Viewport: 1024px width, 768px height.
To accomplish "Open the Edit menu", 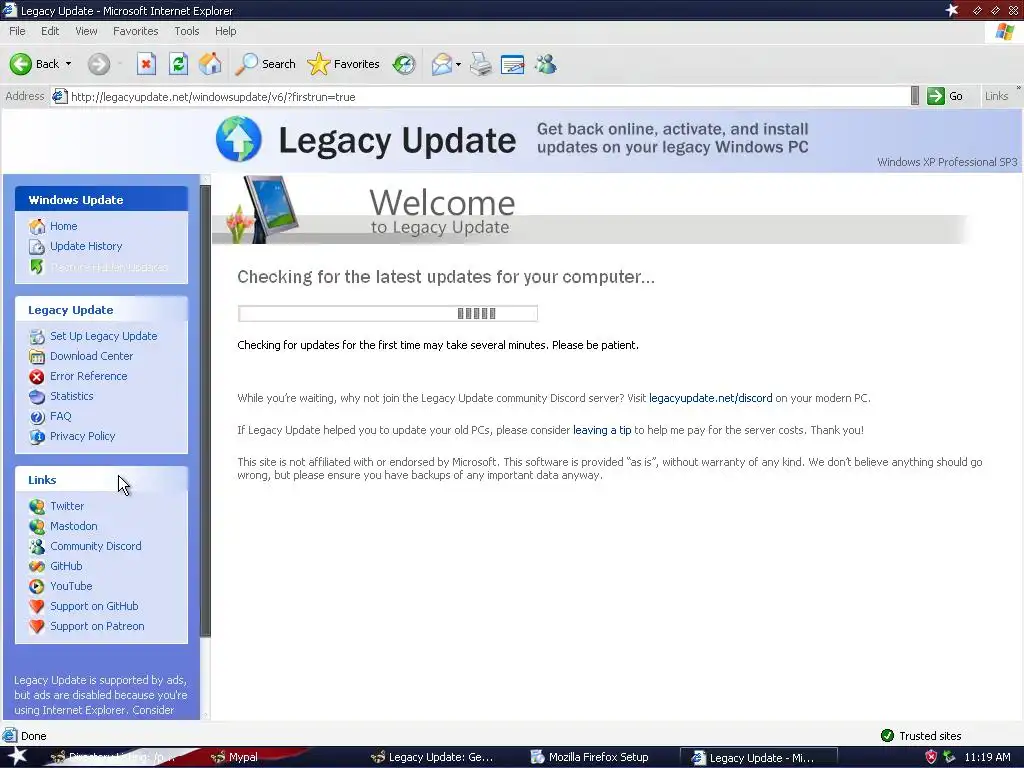I will coord(50,31).
